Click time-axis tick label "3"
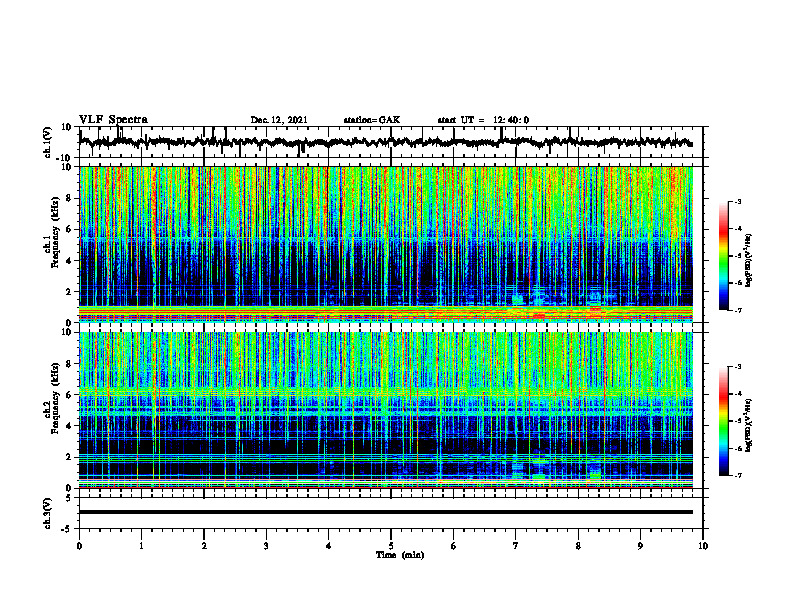Viewport: 792px width, 612px height. (x=266, y=546)
